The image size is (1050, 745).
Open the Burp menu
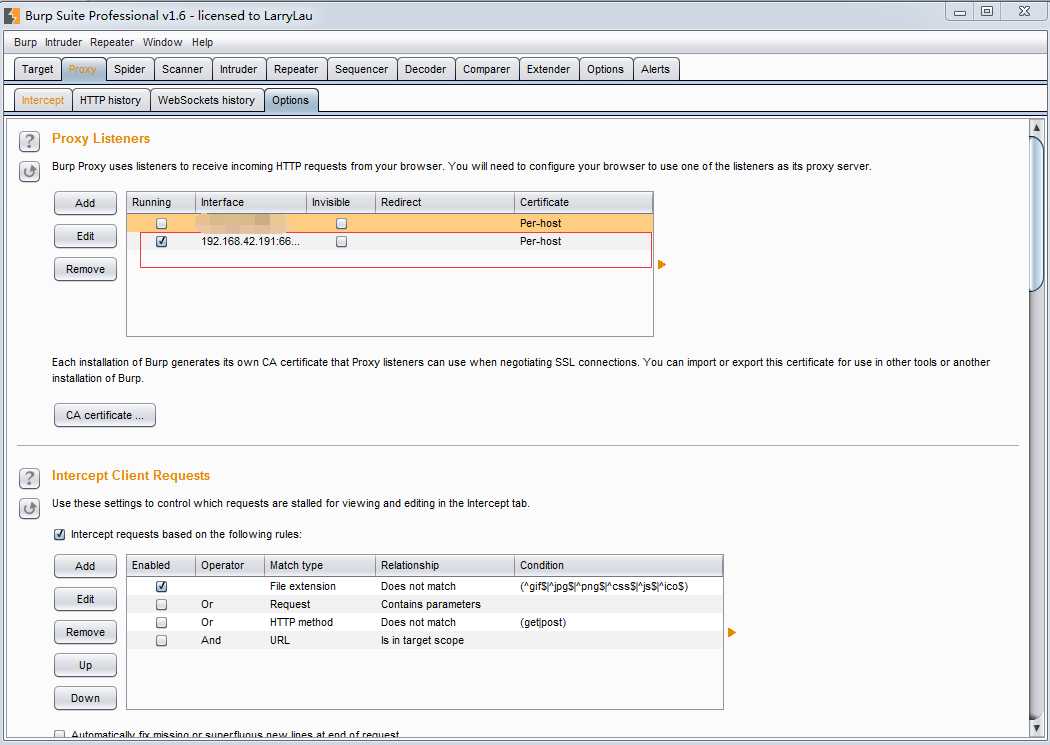[x=25, y=42]
